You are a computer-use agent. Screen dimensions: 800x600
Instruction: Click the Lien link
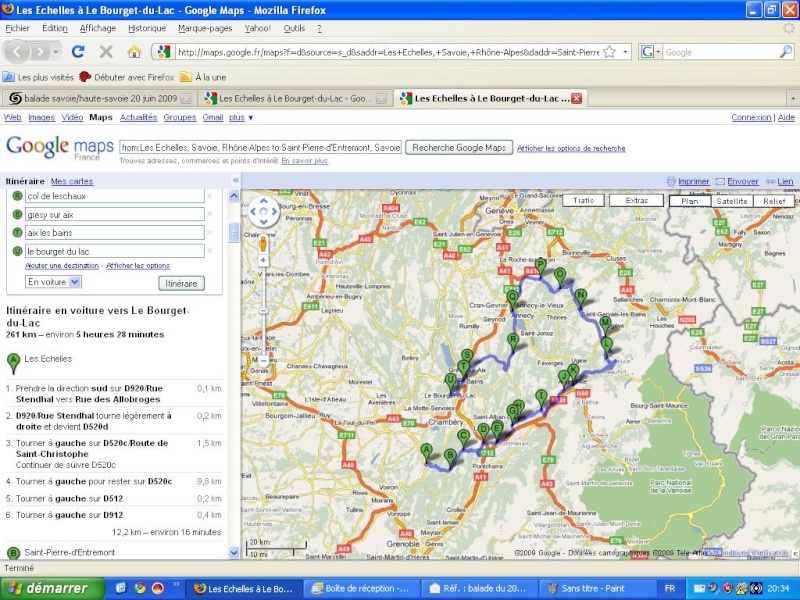click(x=785, y=181)
